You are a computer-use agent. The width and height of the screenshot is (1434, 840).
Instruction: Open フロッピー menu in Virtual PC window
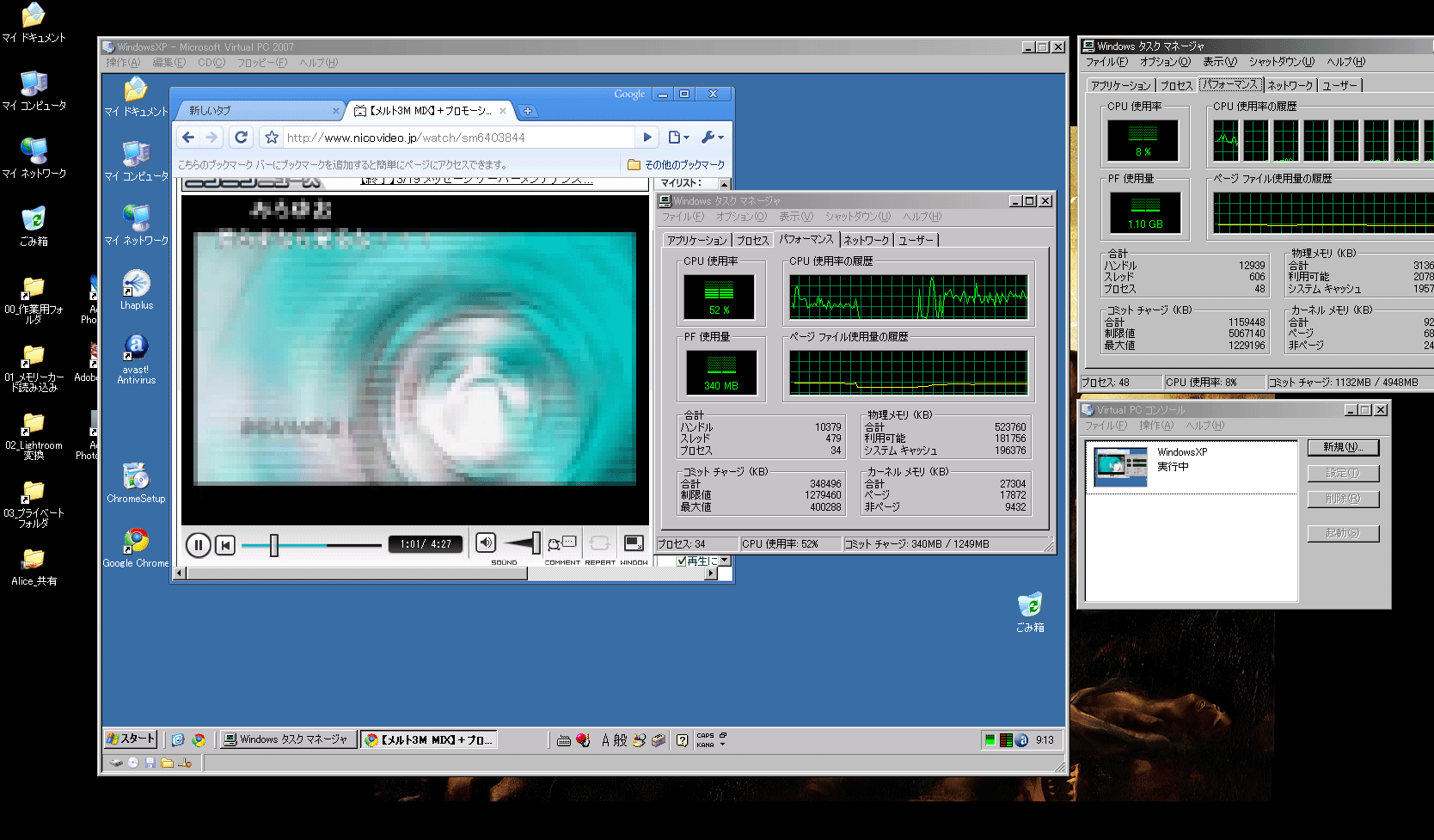[x=261, y=63]
